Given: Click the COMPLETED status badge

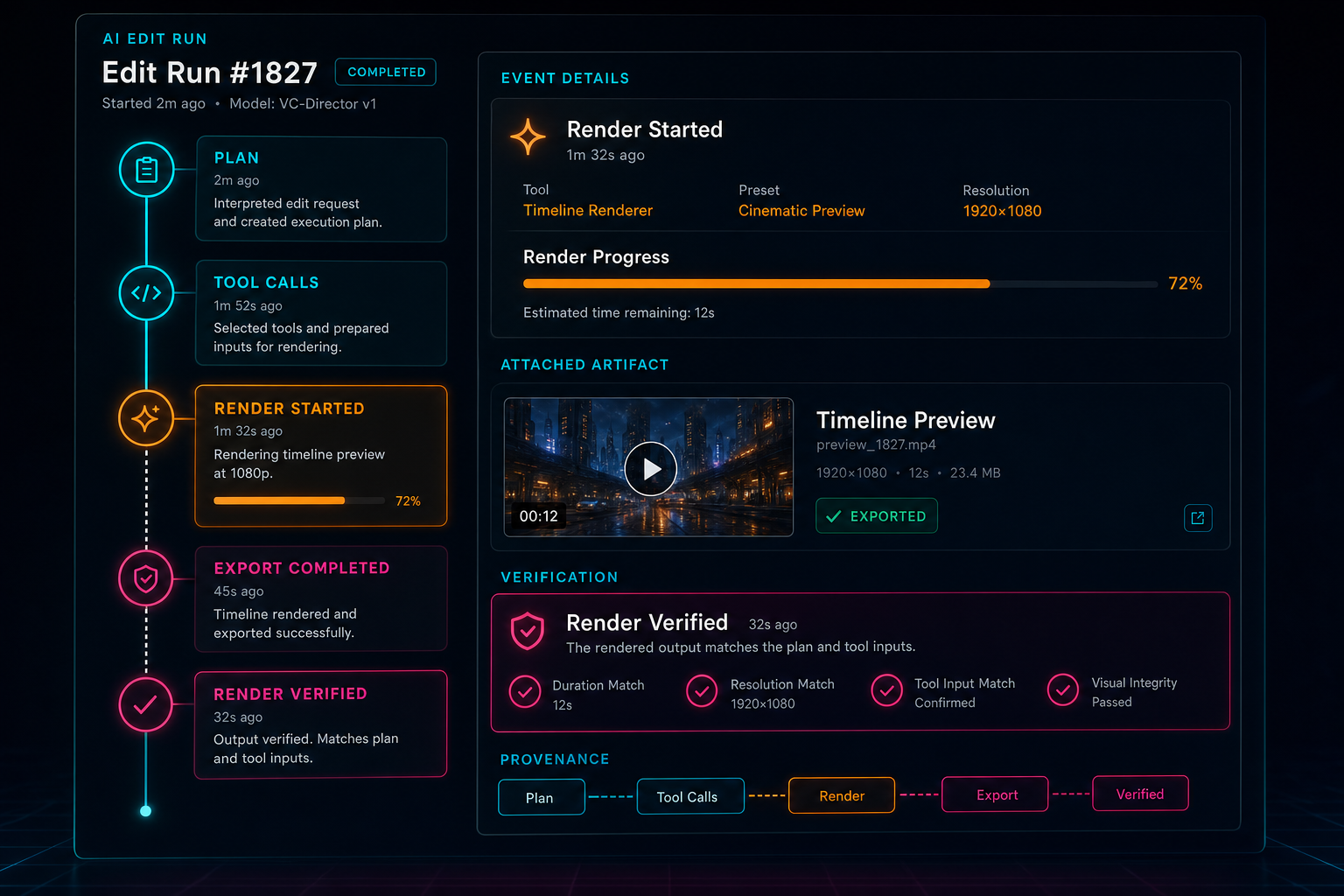Looking at the screenshot, I should tap(386, 72).
